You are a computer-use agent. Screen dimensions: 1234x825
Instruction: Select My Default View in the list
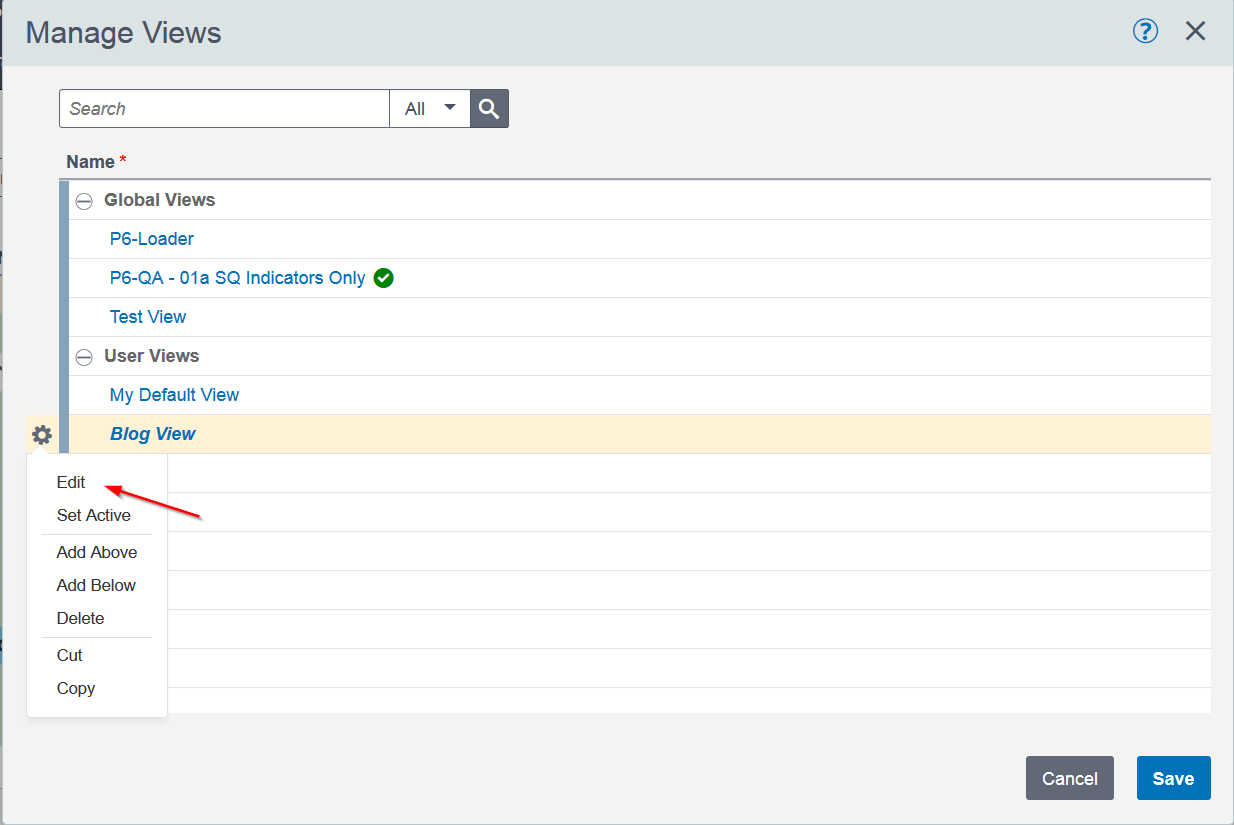point(175,395)
